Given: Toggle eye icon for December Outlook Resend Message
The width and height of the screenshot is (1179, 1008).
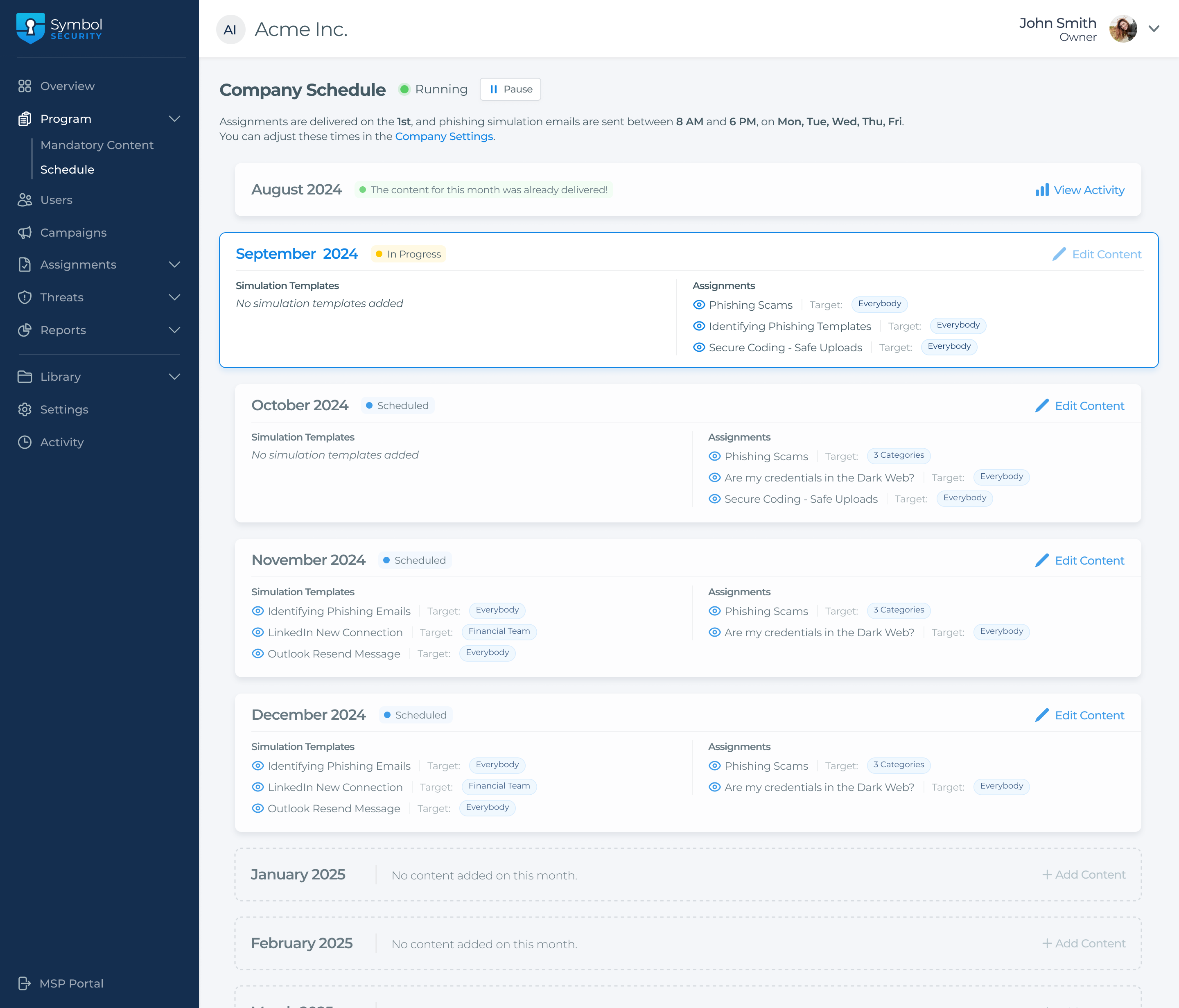Looking at the screenshot, I should coord(258,808).
